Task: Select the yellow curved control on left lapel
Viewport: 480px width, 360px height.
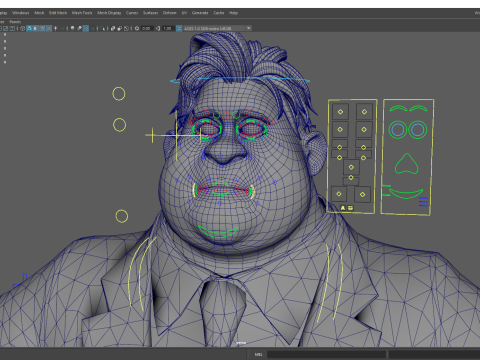Action: [x=141, y=273]
